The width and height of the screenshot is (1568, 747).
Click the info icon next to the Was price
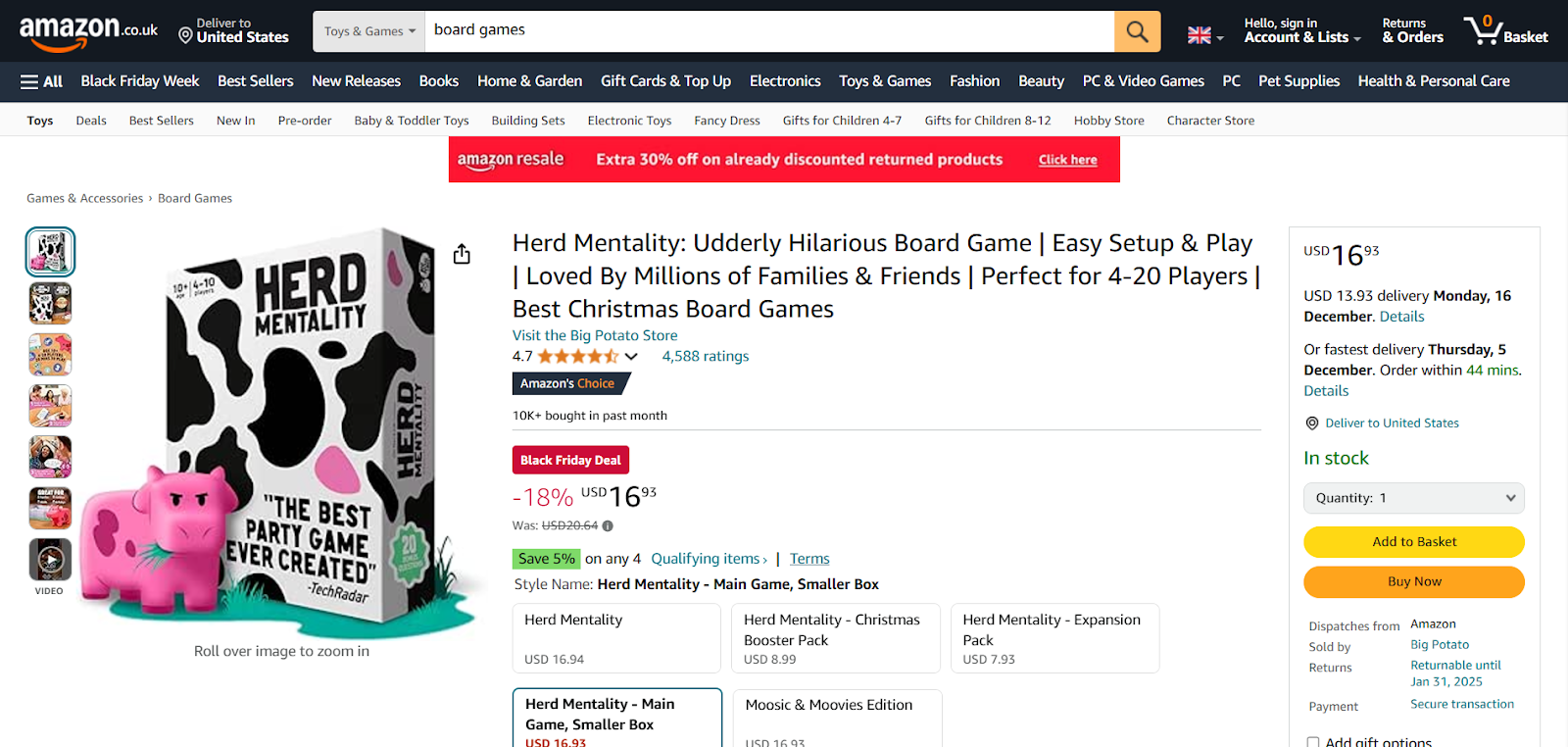coord(607,525)
